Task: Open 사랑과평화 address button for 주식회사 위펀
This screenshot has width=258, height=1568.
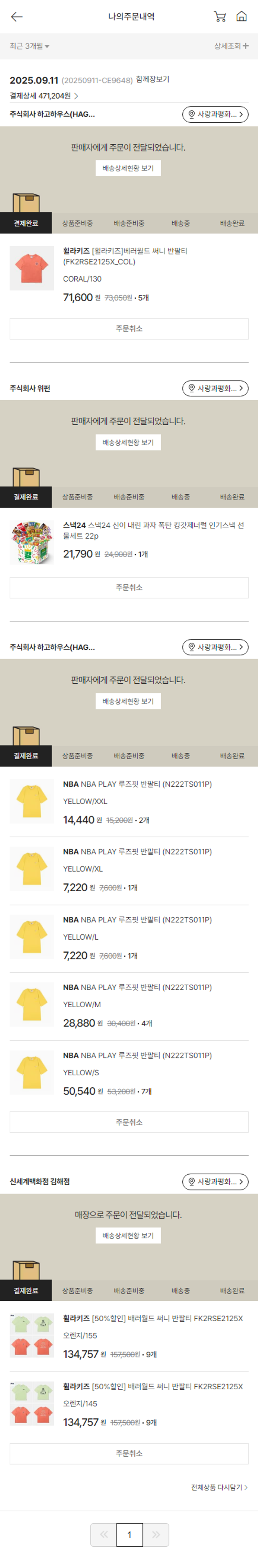Action: coord(215,388)
